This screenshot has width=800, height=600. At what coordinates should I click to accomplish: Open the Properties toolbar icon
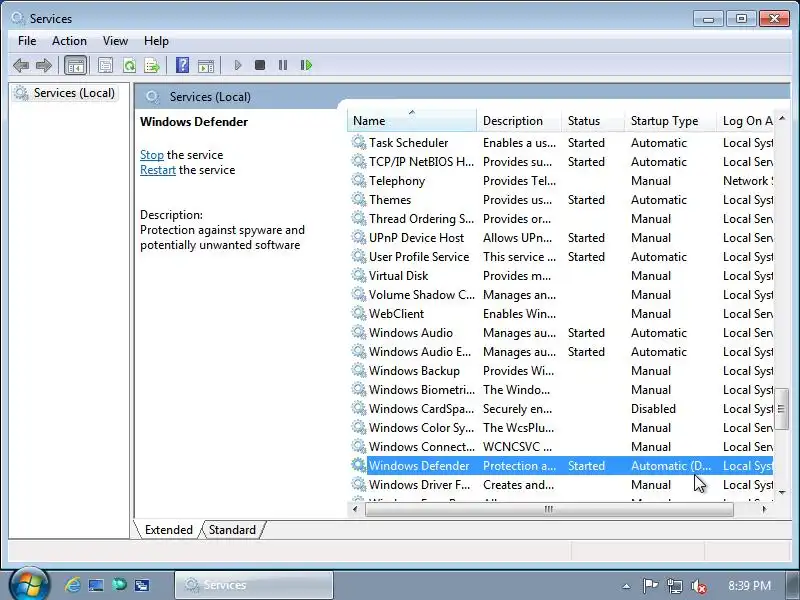[x=105, y=65]
